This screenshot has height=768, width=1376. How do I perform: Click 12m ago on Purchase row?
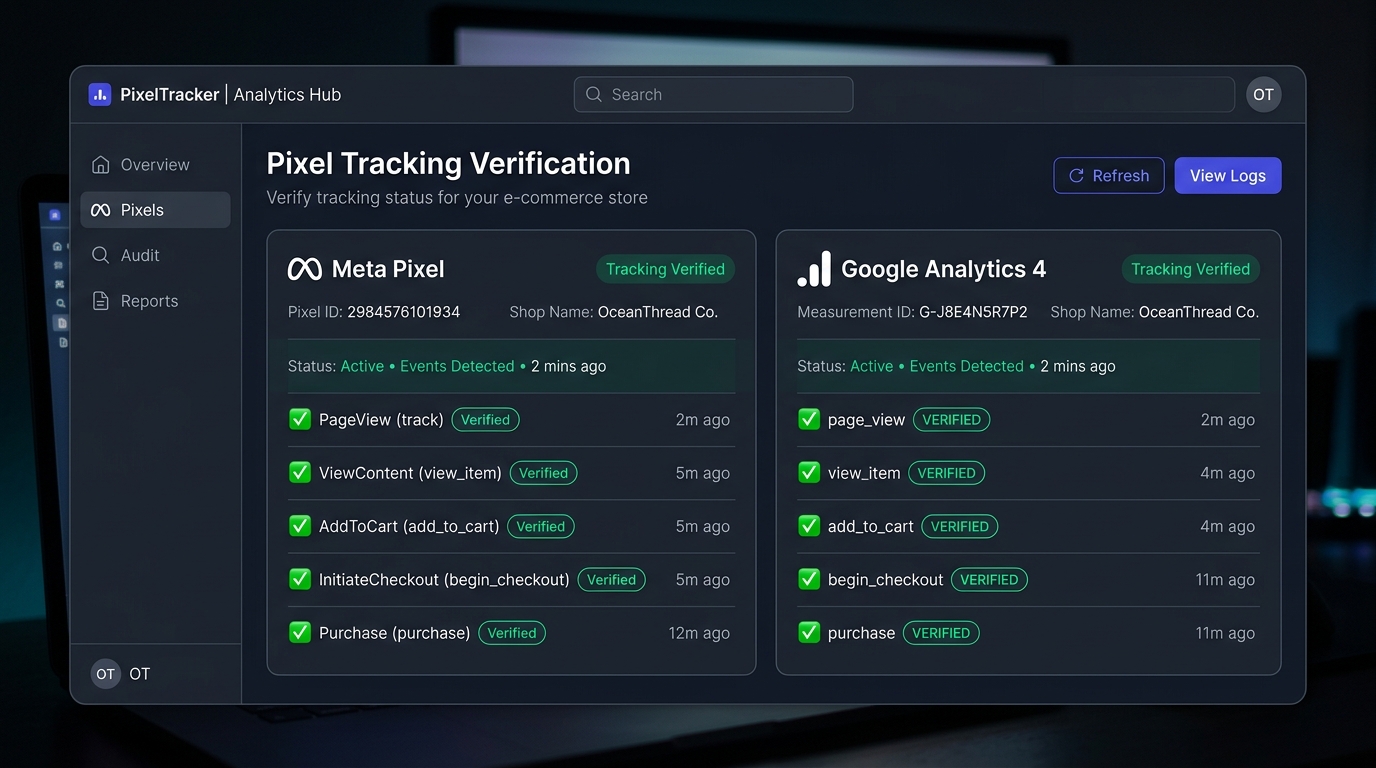click(x=699, y=633)
